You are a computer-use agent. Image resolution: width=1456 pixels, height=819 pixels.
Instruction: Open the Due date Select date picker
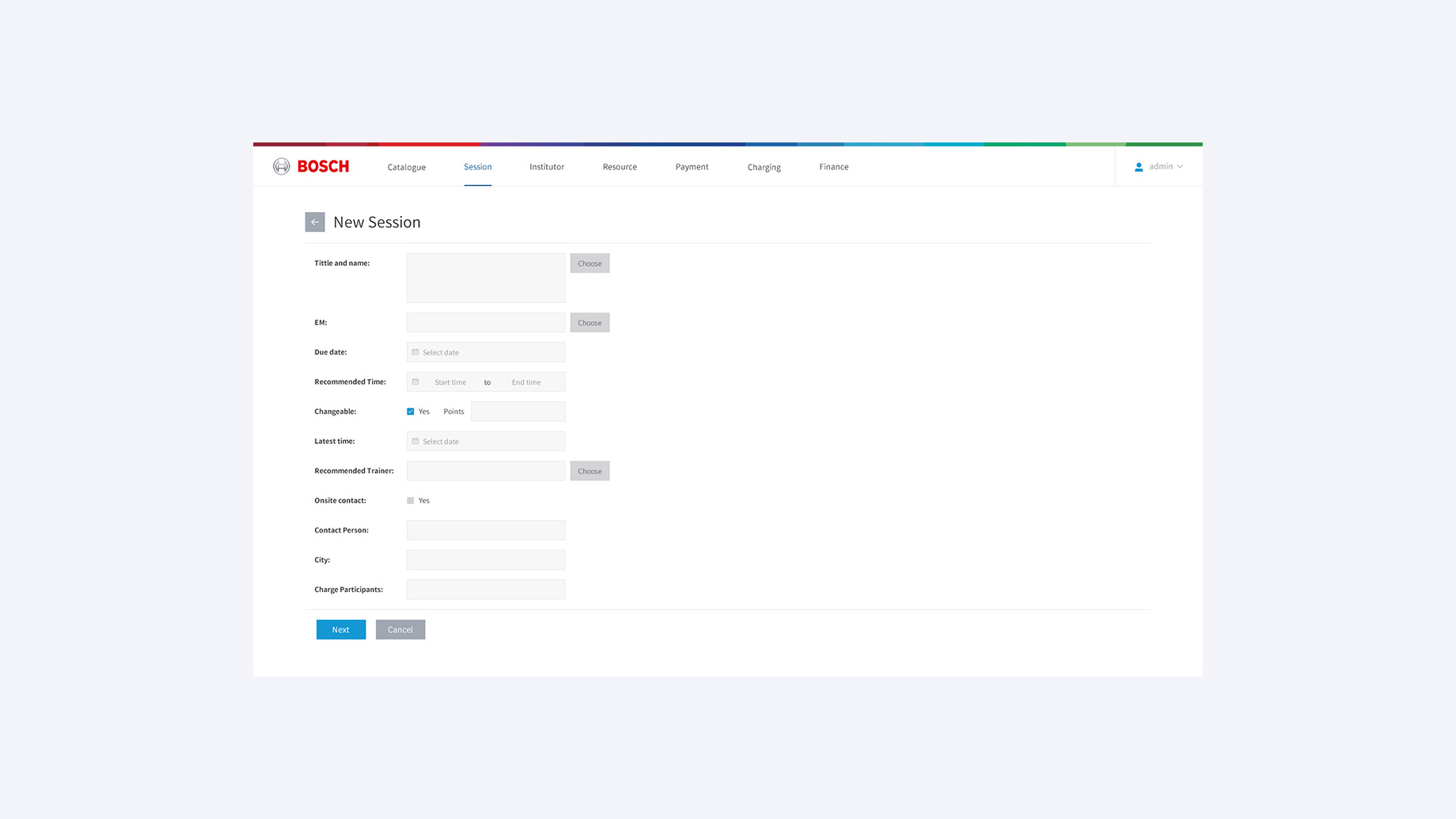pos(486,352)
